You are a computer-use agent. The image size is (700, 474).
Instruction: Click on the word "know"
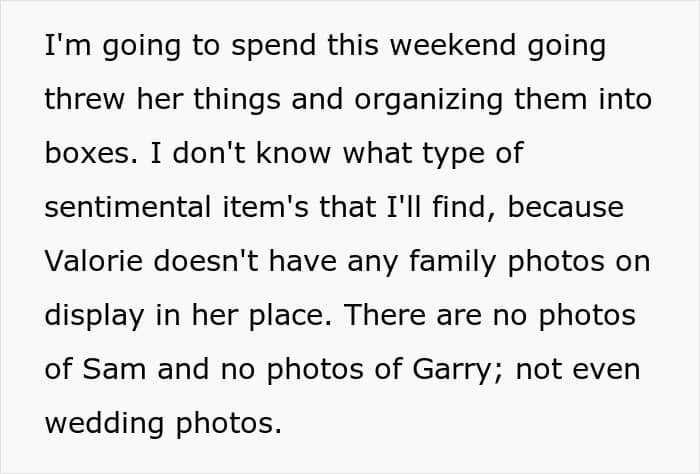coord(293,153)
